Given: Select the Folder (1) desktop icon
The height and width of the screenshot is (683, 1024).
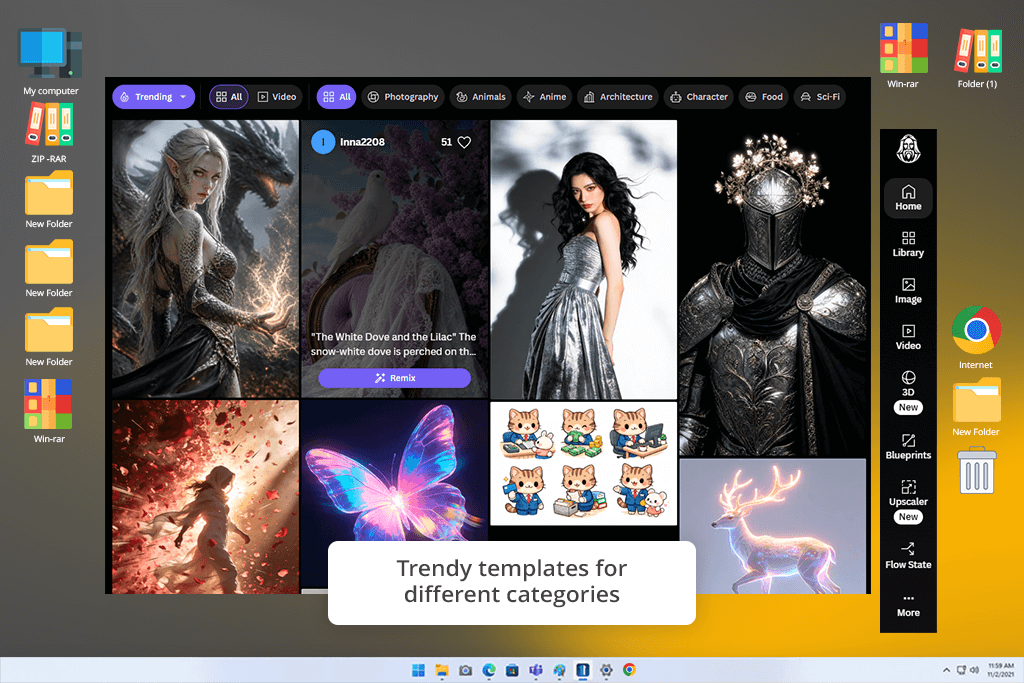Looking at the screenshot, I should coord(977,59).
